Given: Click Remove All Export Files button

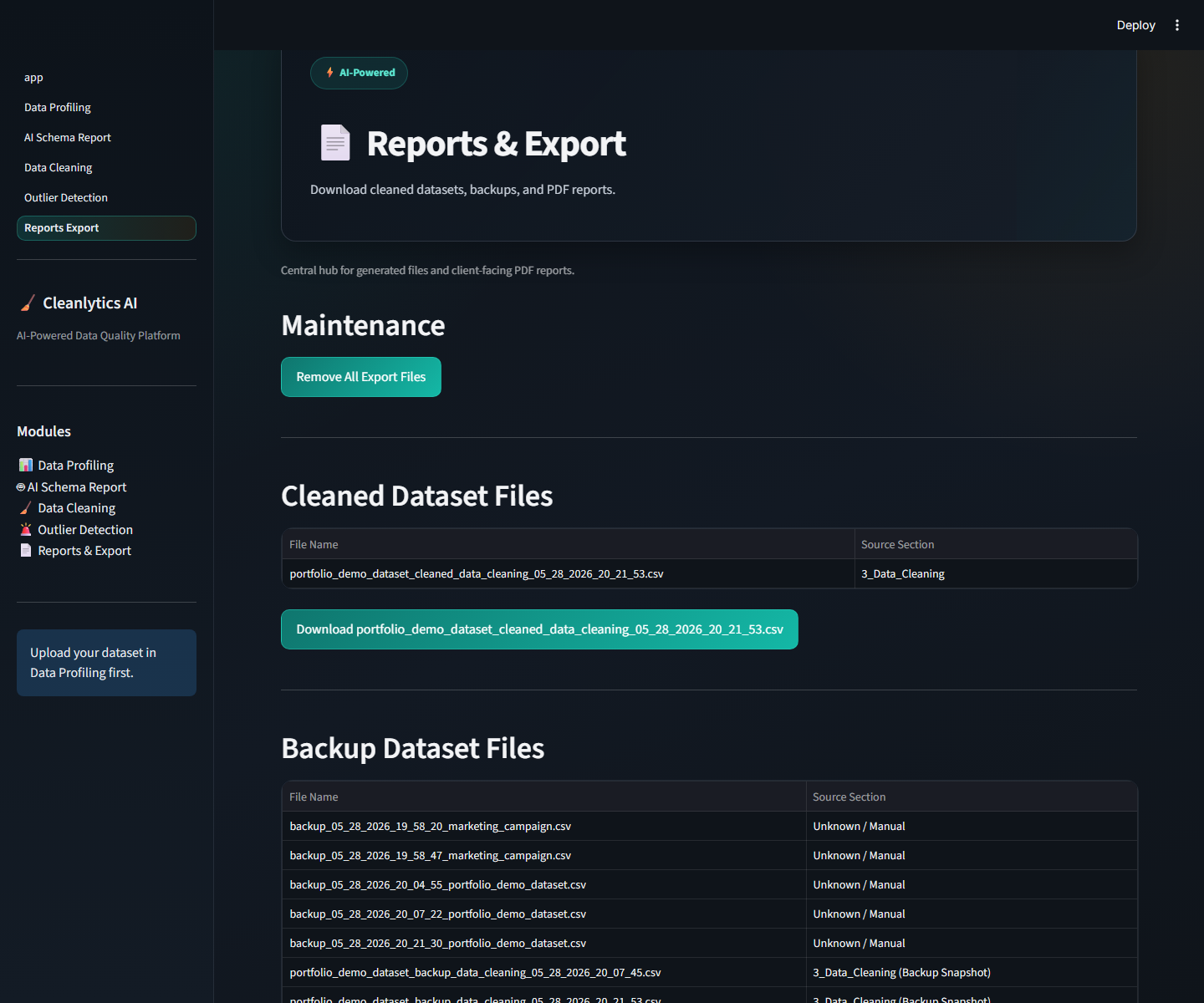Looking at the screenshot, I should (x=361, y=377).
